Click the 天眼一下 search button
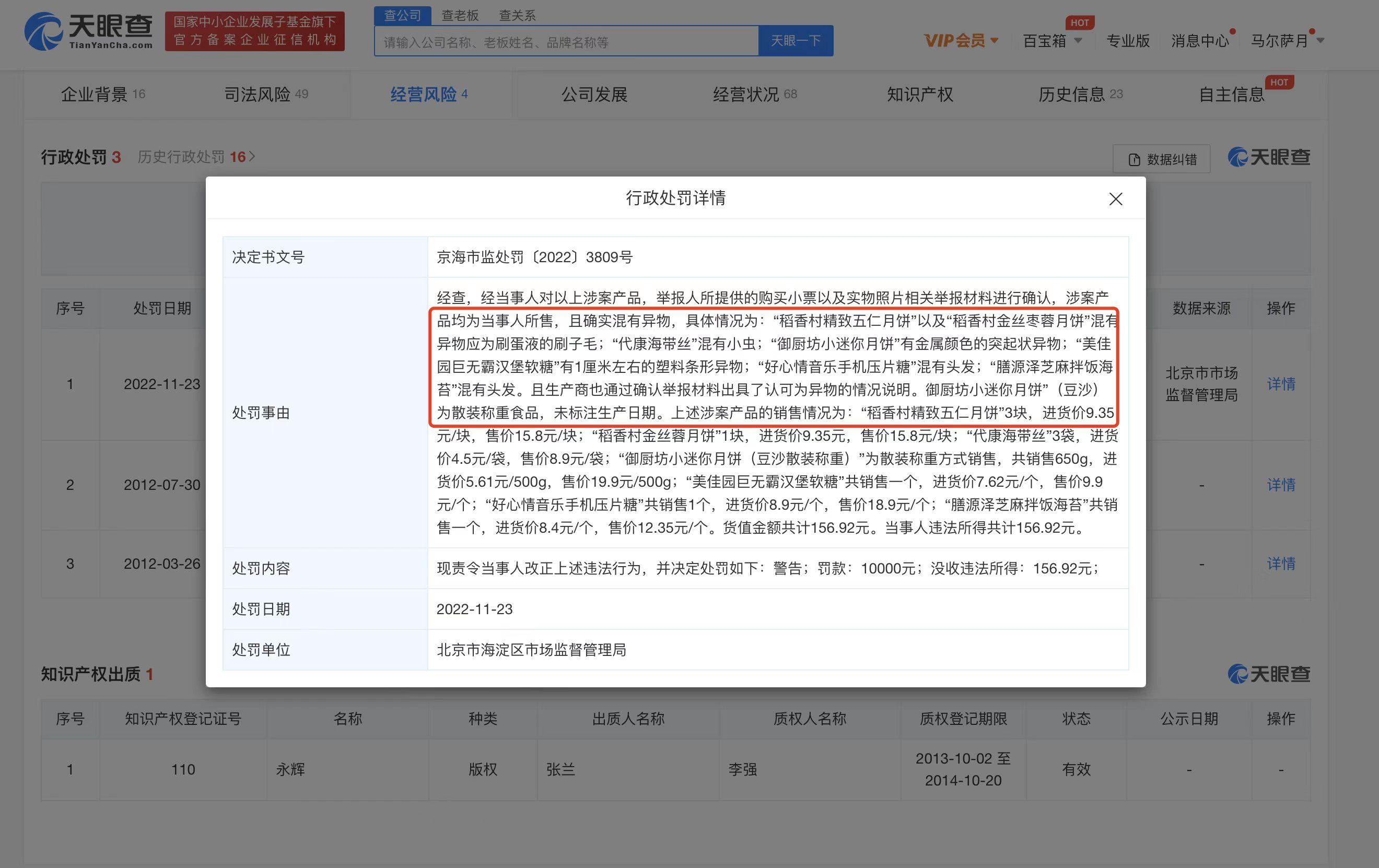1379x868 pixels. point(796,41)
